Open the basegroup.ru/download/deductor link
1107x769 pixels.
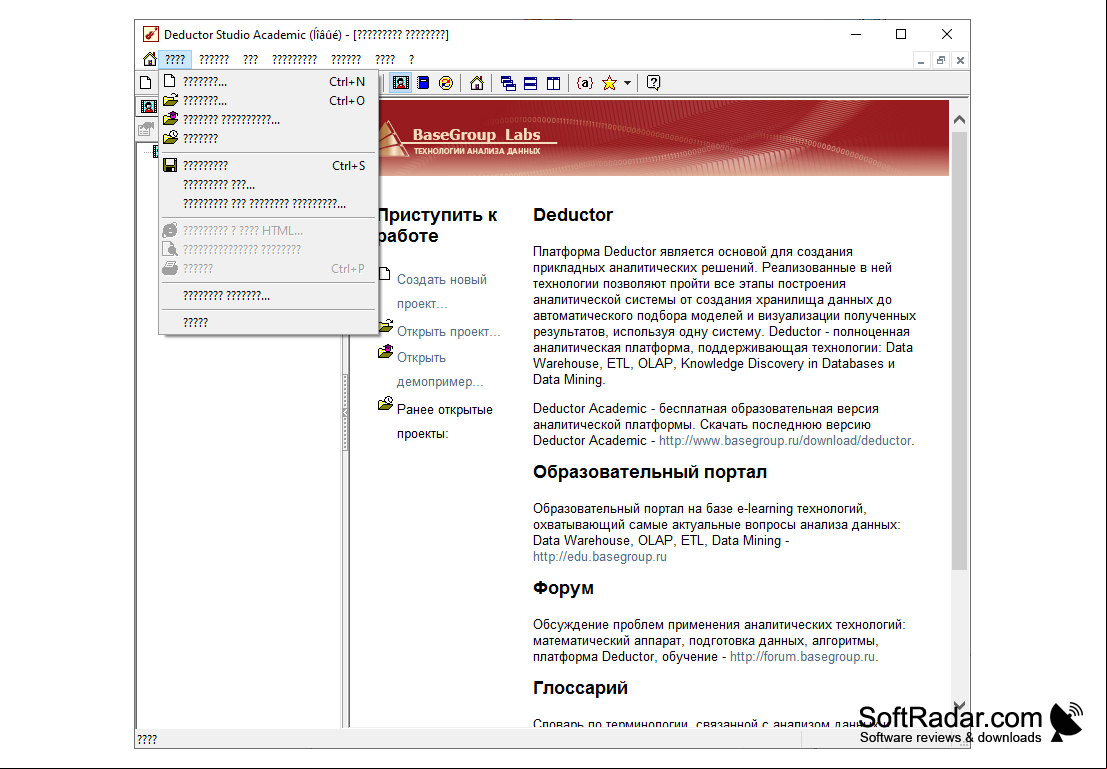(x=785, y=441)
